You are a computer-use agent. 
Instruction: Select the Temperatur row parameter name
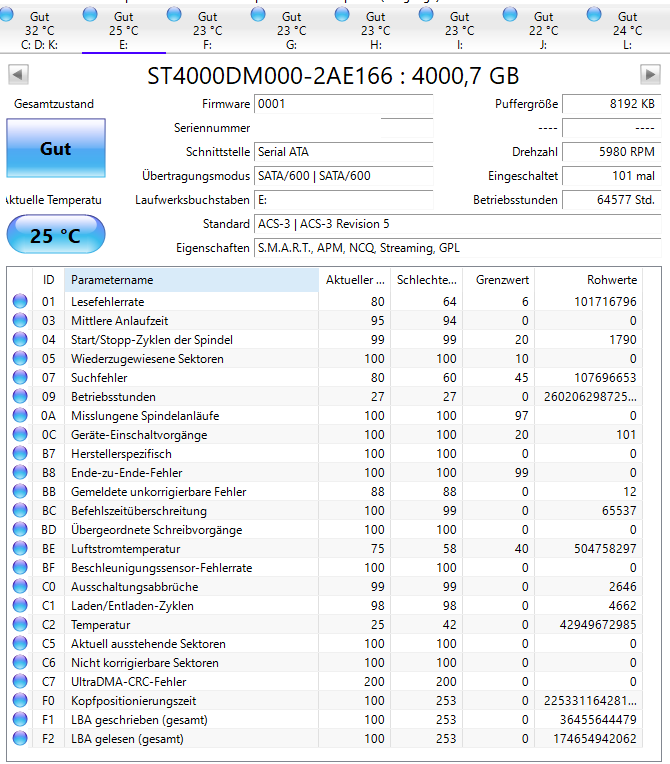100,625
